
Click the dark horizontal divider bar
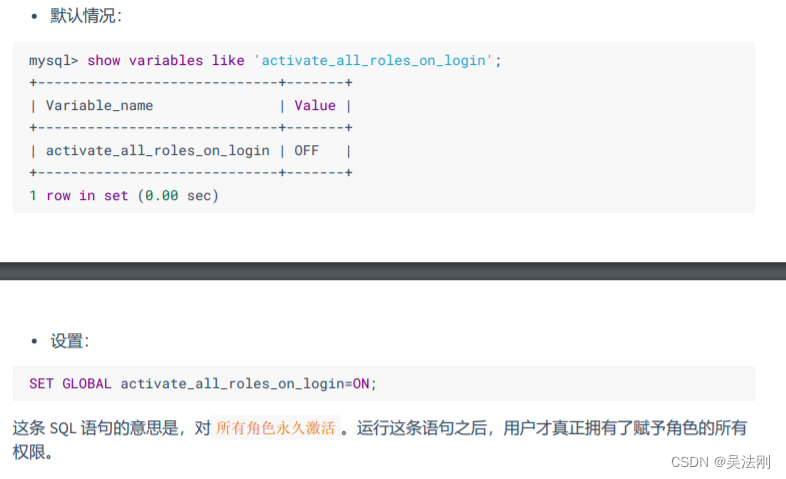tap(393, 271)
